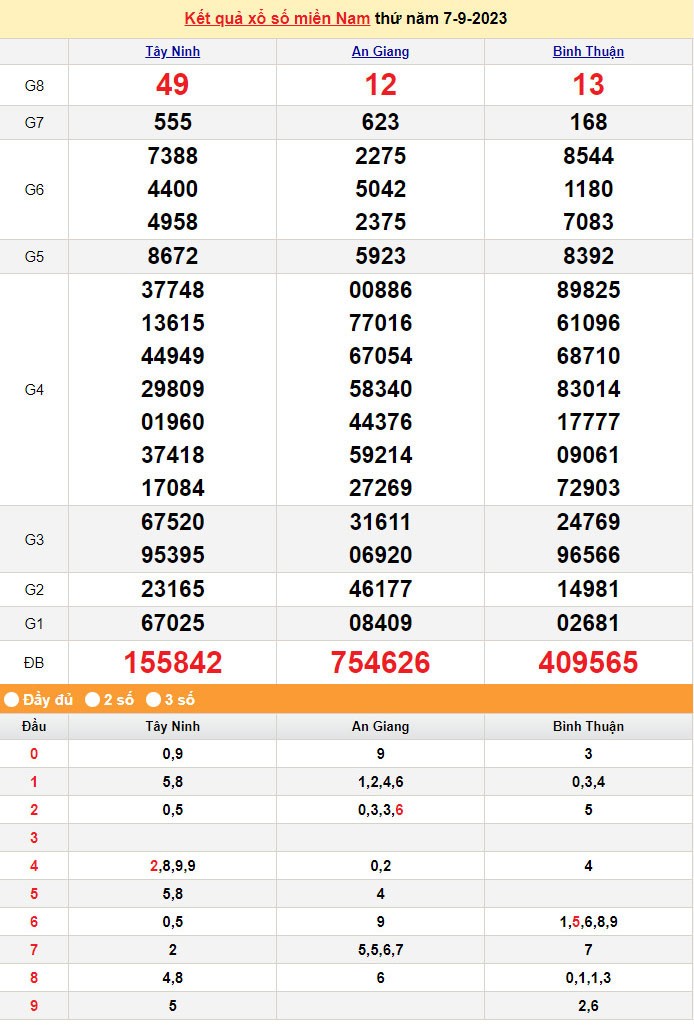
Task: Open the Tây Ninh province link
Action: [173, 52]
